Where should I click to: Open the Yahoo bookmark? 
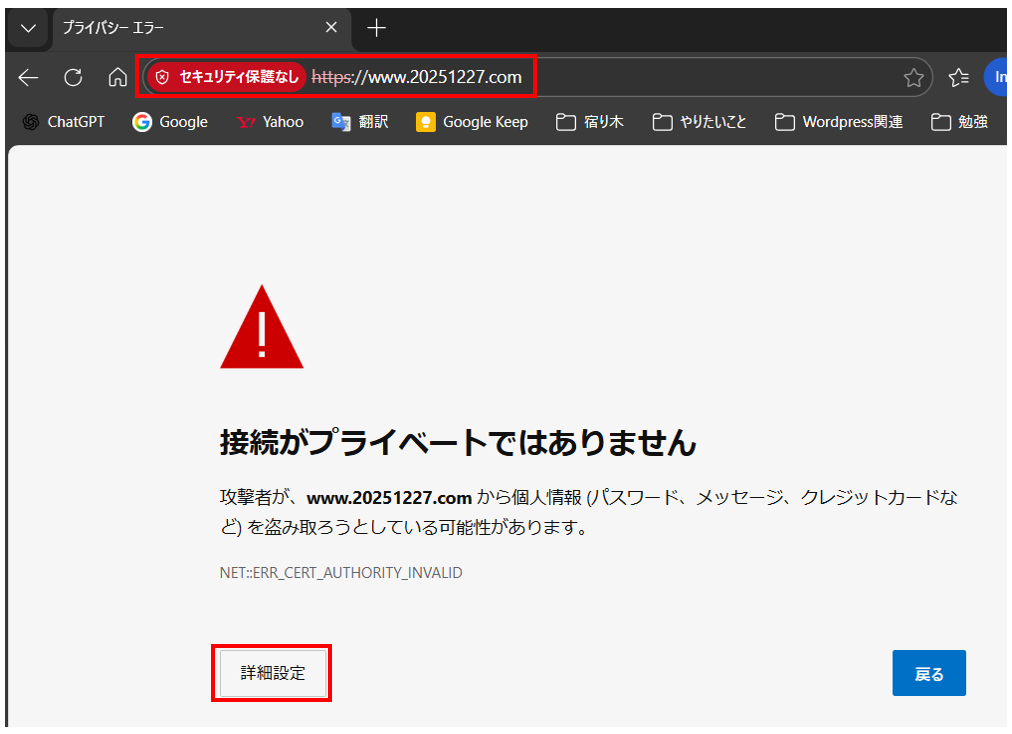(x=270, y=122)
